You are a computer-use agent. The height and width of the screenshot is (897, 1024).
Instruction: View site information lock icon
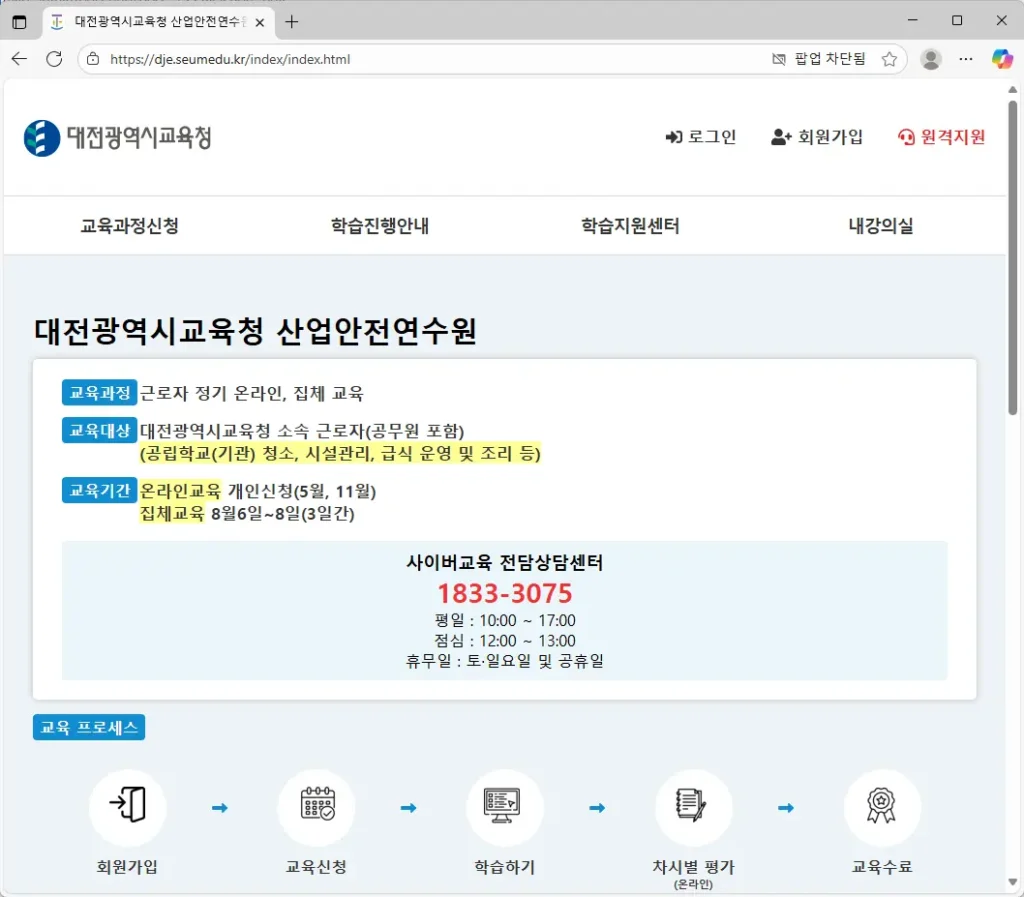pos(93,59)
